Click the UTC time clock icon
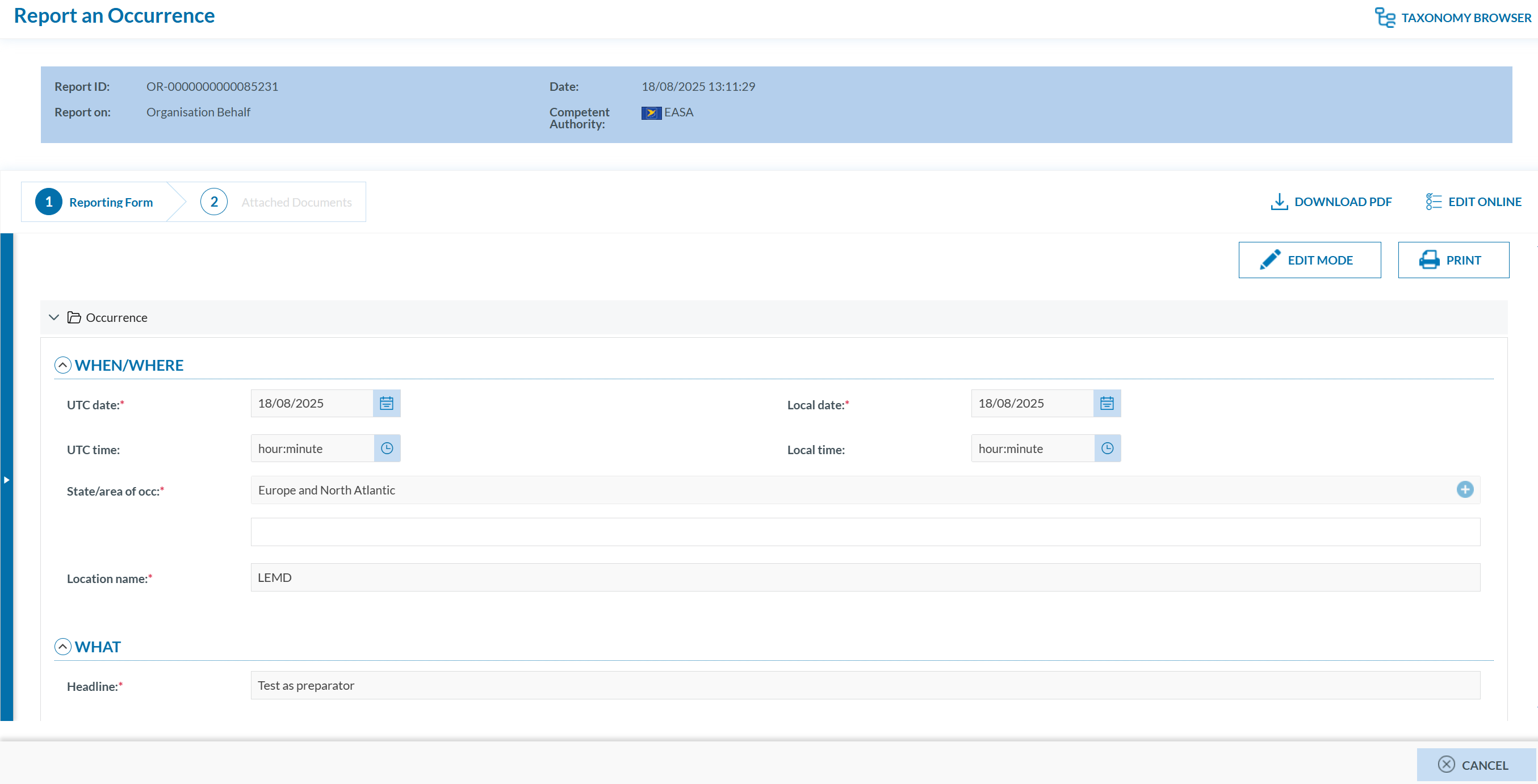The image size is (1538, 784). 387,448
